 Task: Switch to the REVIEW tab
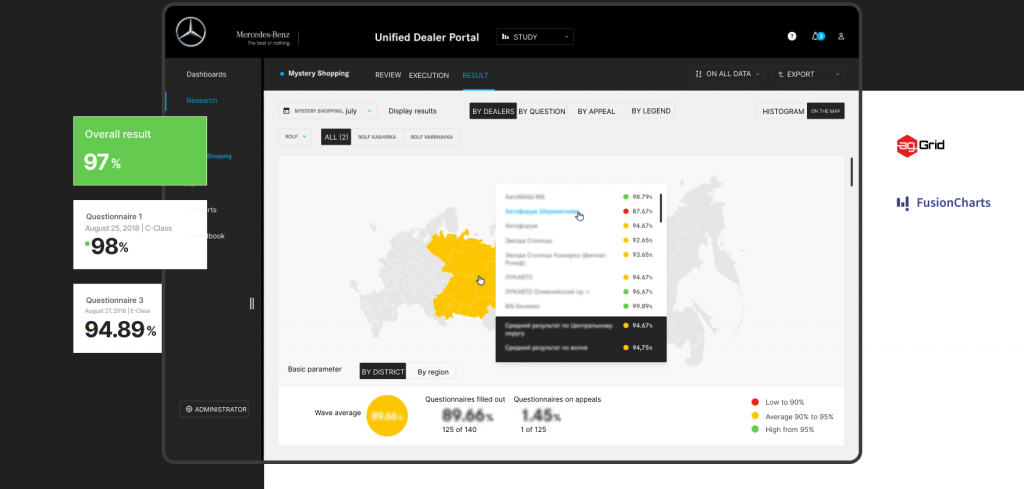[x=388, y=75]
